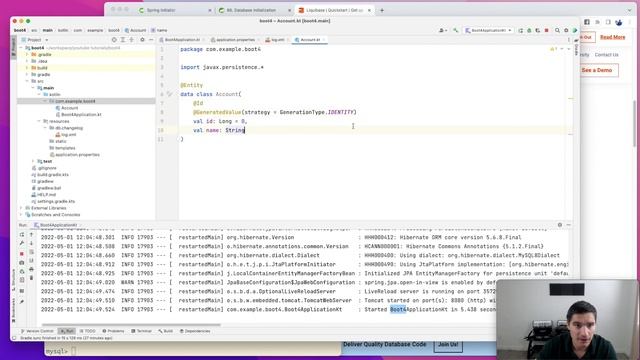The image size is (640, 360).
Task: Rerun application using toolbar rerun icon
Action: point(520,30)
